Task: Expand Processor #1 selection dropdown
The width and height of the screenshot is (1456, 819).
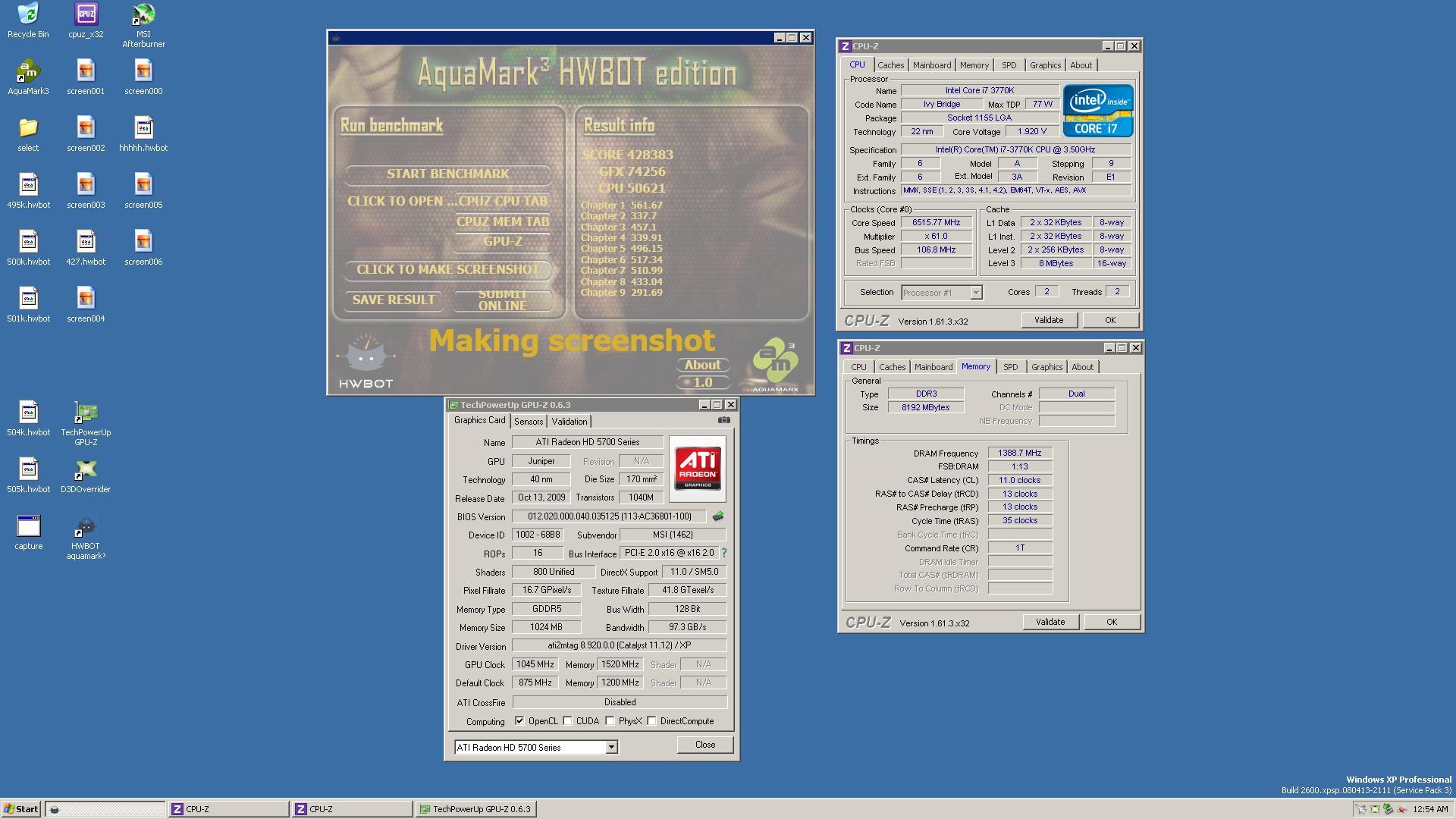Action: point(976,293)
